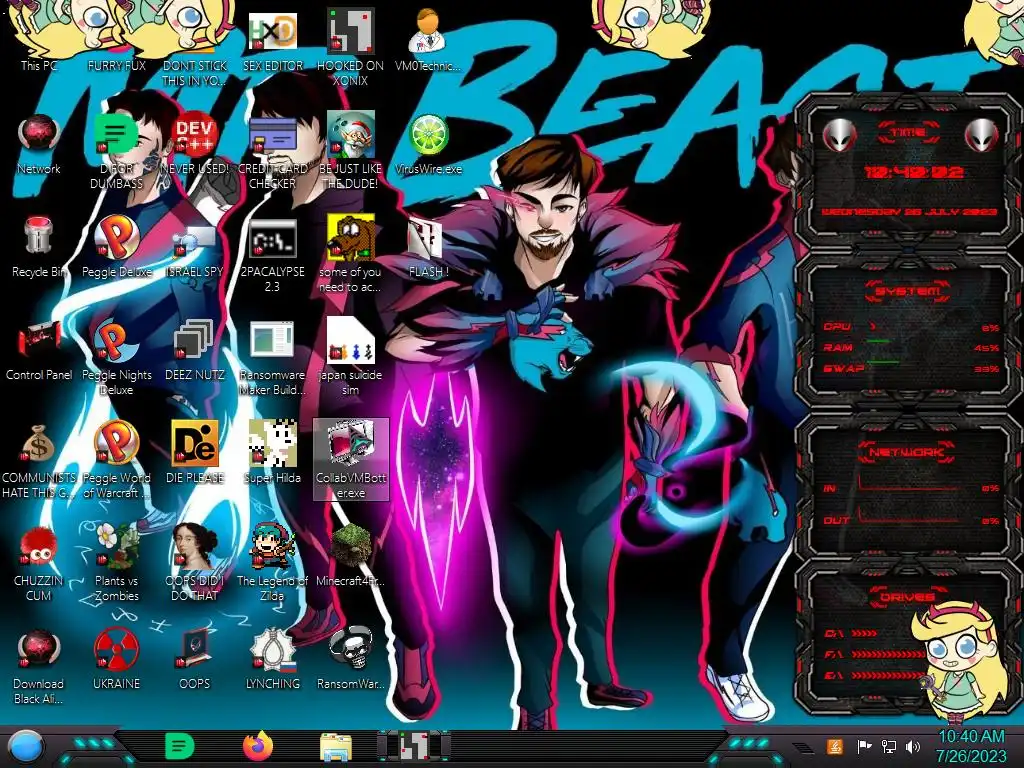This screenshot has height=768, width=1024.
Task: Open the Start orb button
Action: click(x=26, y=746)
